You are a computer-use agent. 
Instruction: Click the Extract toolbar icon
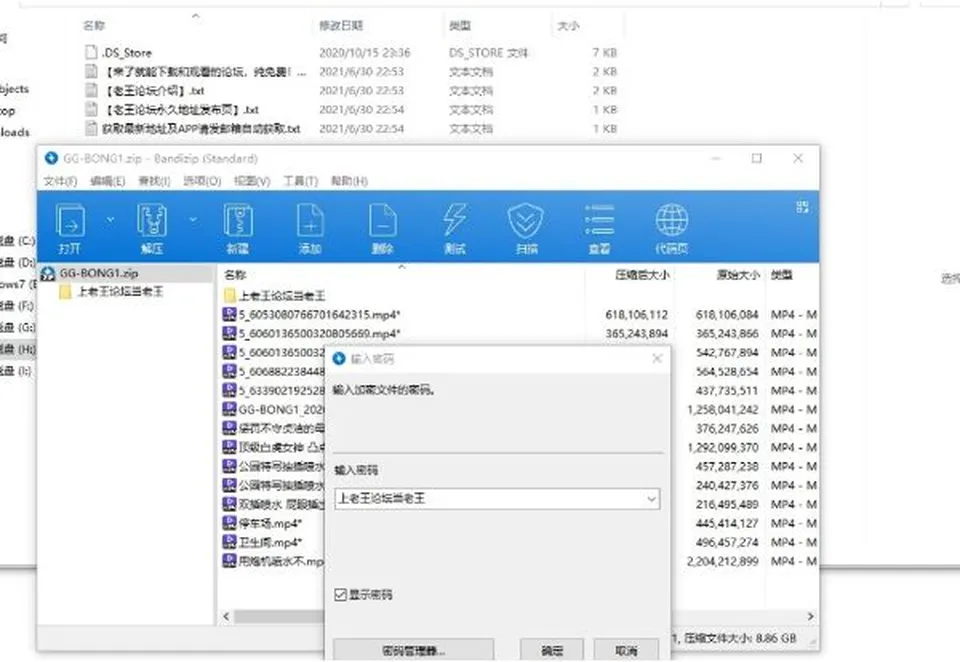point(151,228)
